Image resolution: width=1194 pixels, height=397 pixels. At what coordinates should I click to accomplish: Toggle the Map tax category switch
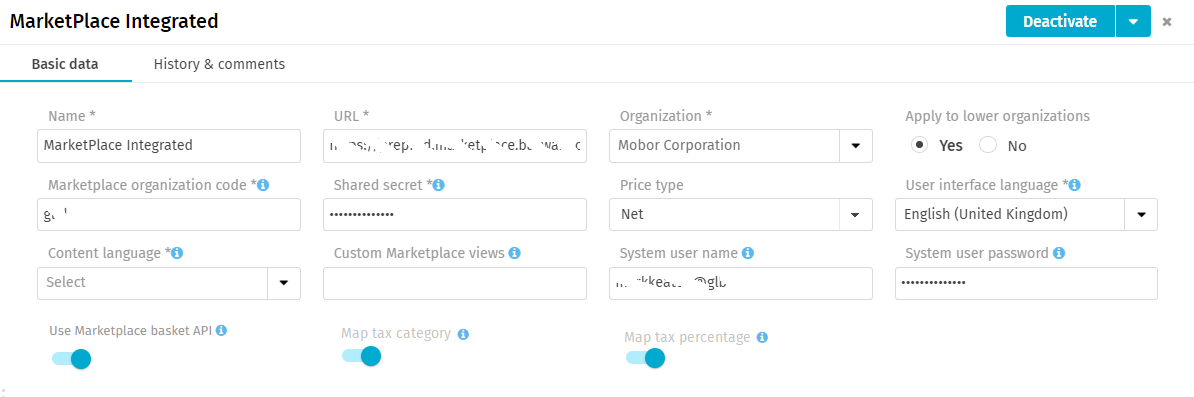click(361, 356)
